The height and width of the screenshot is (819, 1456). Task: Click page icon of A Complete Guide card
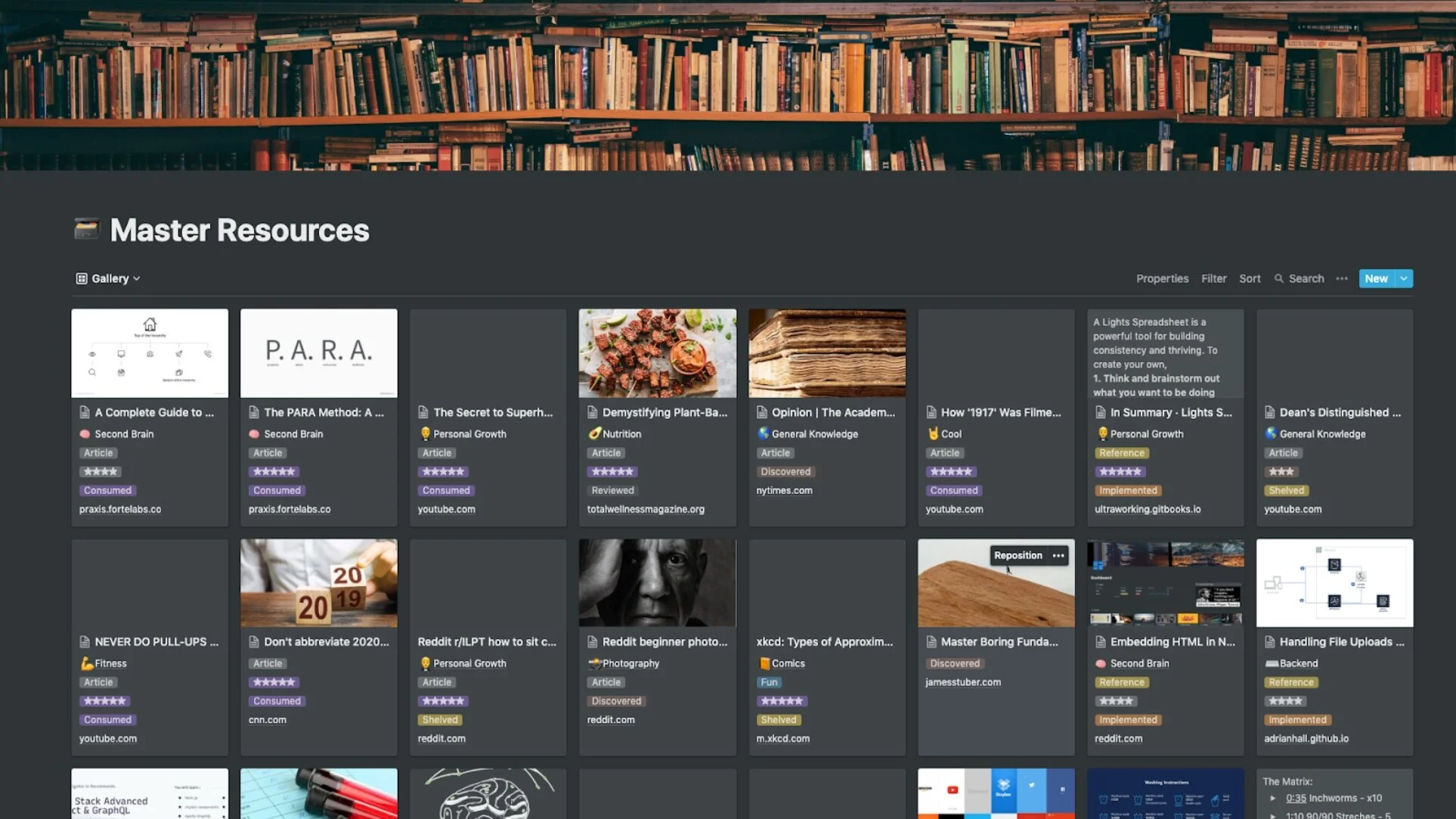(85, 412)
